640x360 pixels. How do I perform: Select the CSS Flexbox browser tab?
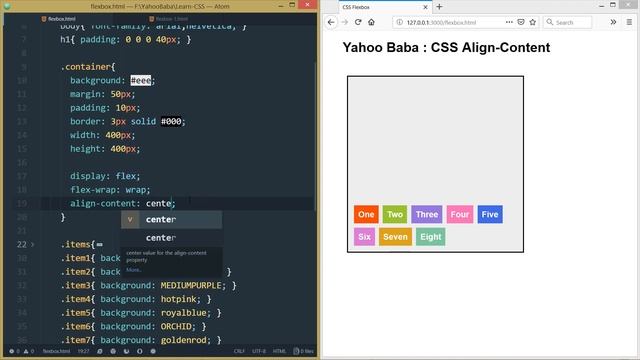click(385, 7)
